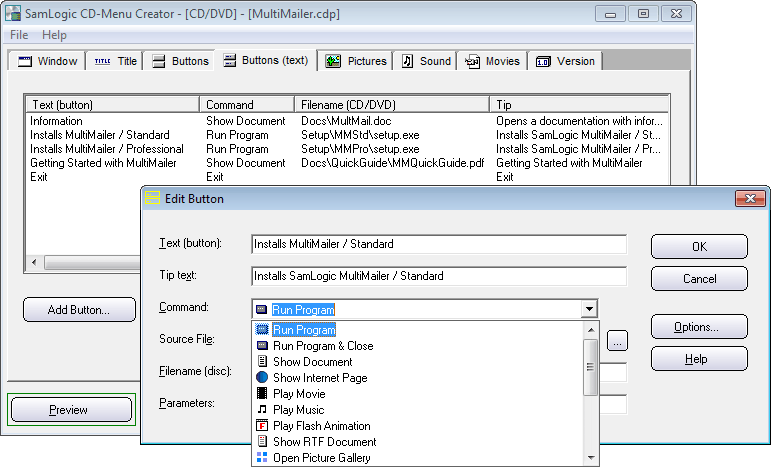Screen dimensions: 771x467
Task: Select Installs MultiMailer / Professional row
Action: [347, 149]
